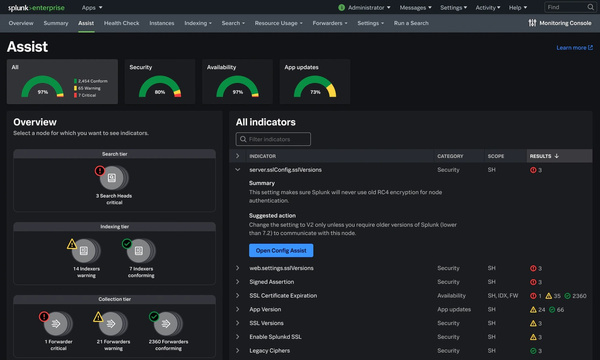Image resolution: width=600 pixels, height=360 pixels.
Task: Click the warning icon on SSL Versions row
Action: coord(533,323)
